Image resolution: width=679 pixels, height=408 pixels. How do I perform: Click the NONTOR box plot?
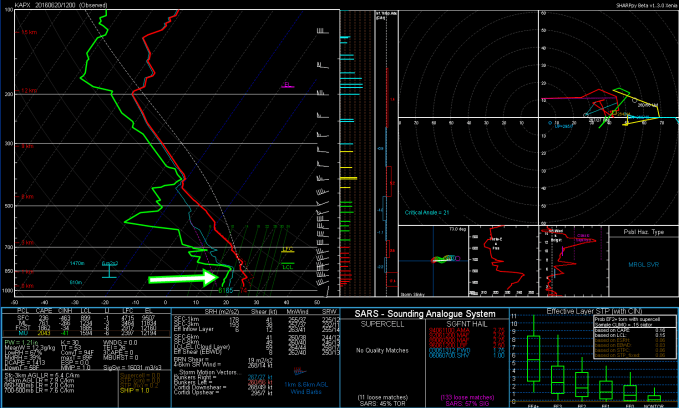point(654,397)
